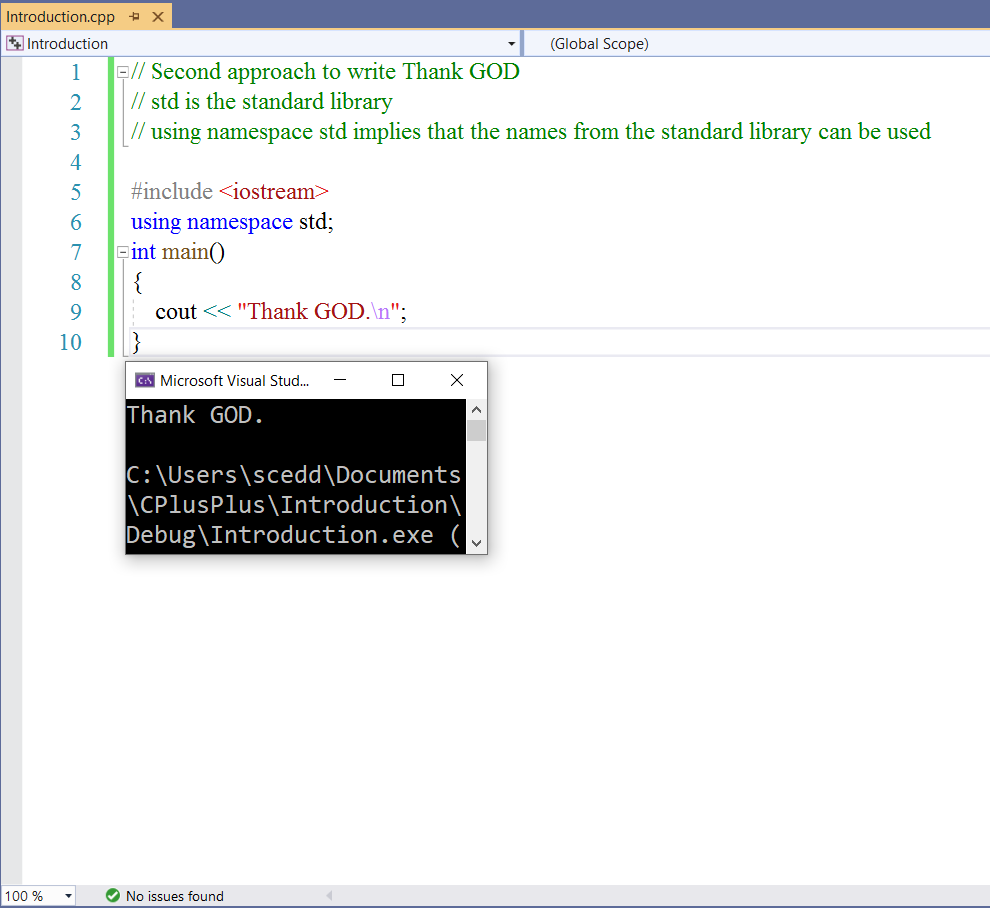Pin the Introduction.cpp tab
The image size is (990, 908).
134,17
